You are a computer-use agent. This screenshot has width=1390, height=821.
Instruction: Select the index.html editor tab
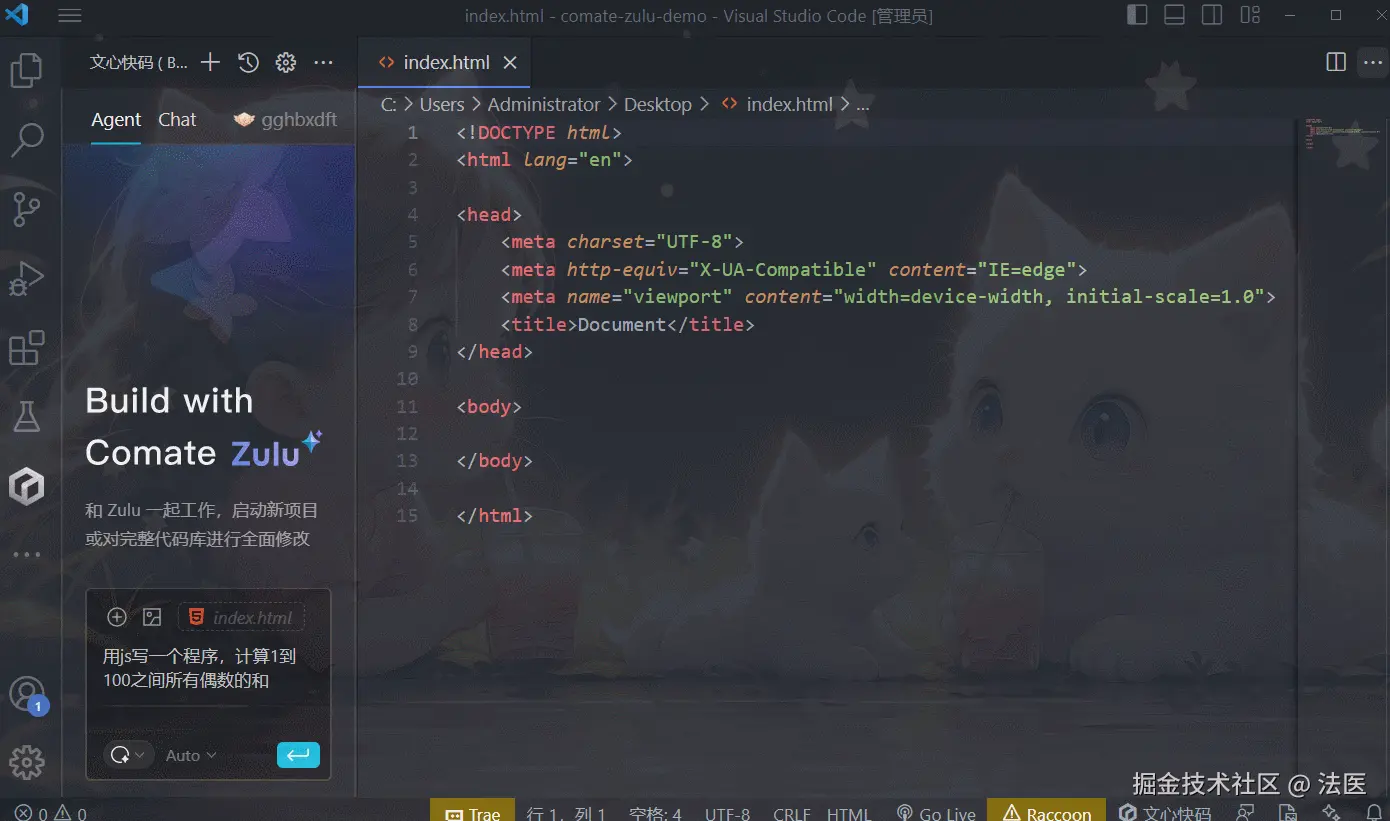444,62
